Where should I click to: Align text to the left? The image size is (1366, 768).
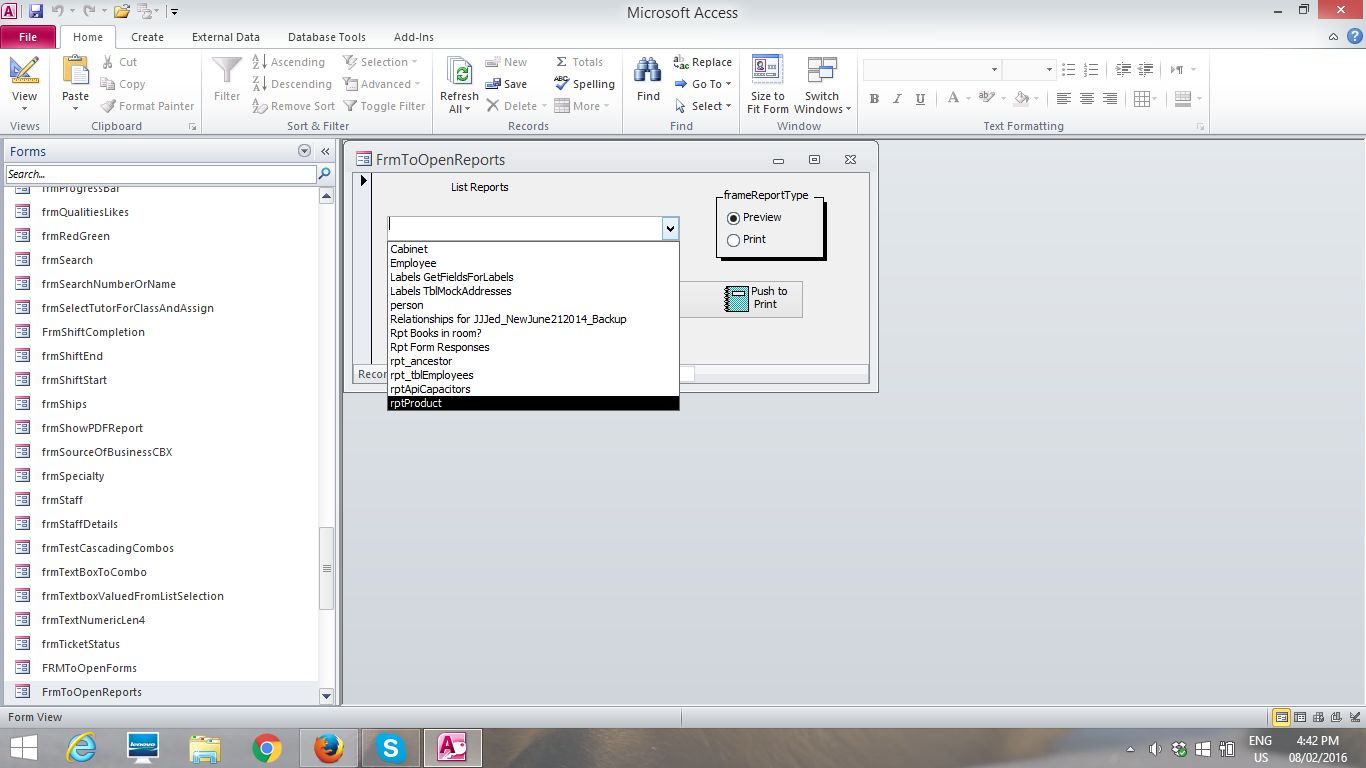click(x=1063, y=99)
